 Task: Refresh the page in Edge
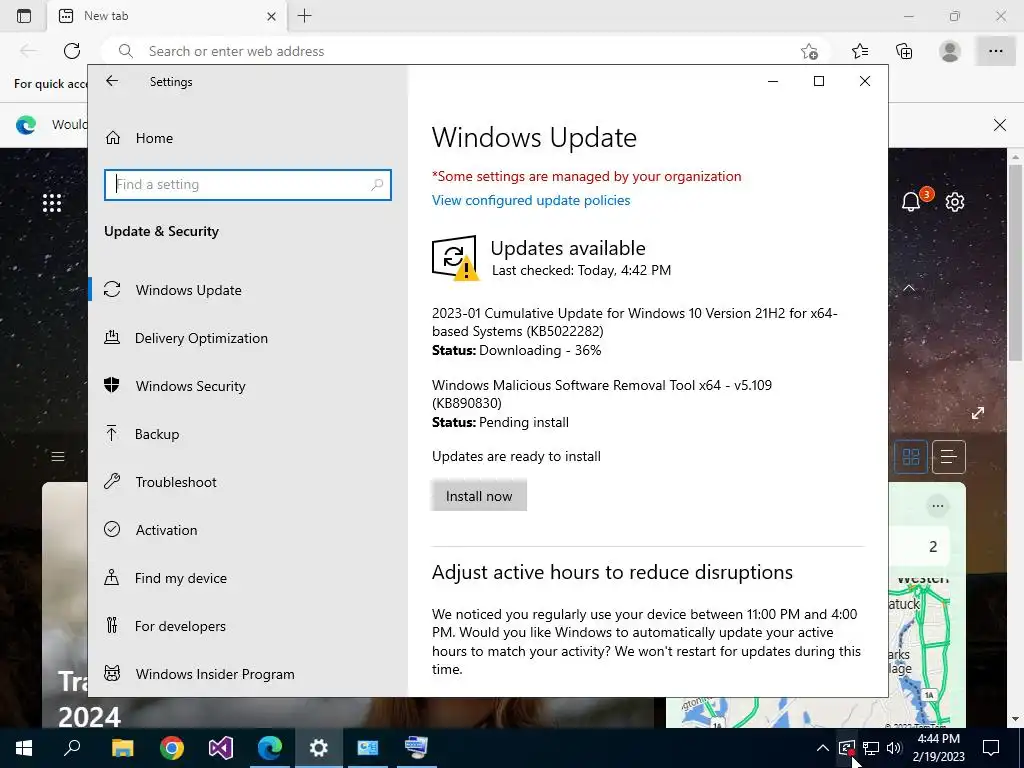[72, 51]
